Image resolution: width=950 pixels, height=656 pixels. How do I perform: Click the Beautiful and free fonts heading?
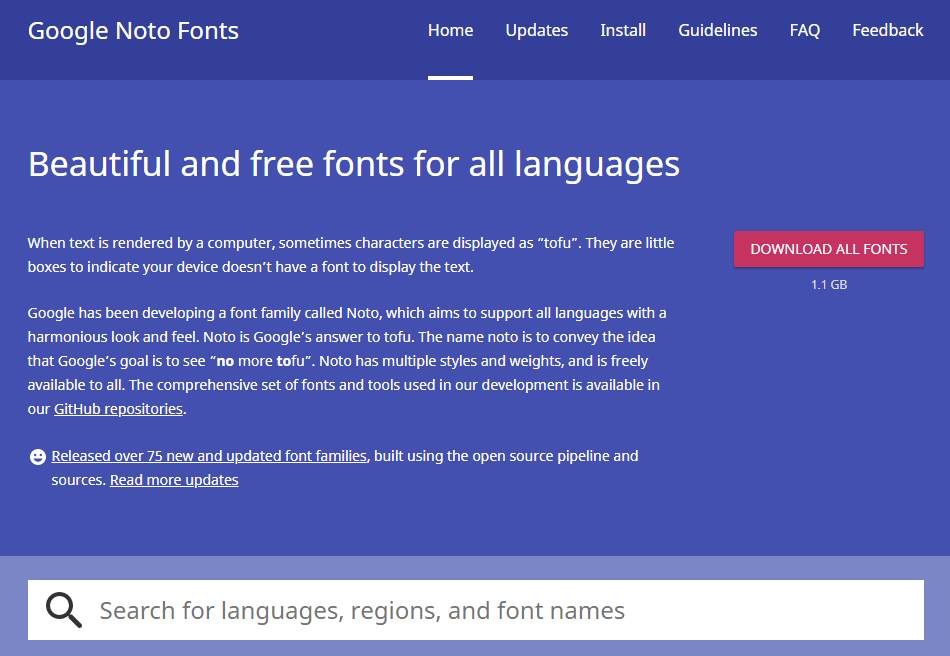coord(354,164)
